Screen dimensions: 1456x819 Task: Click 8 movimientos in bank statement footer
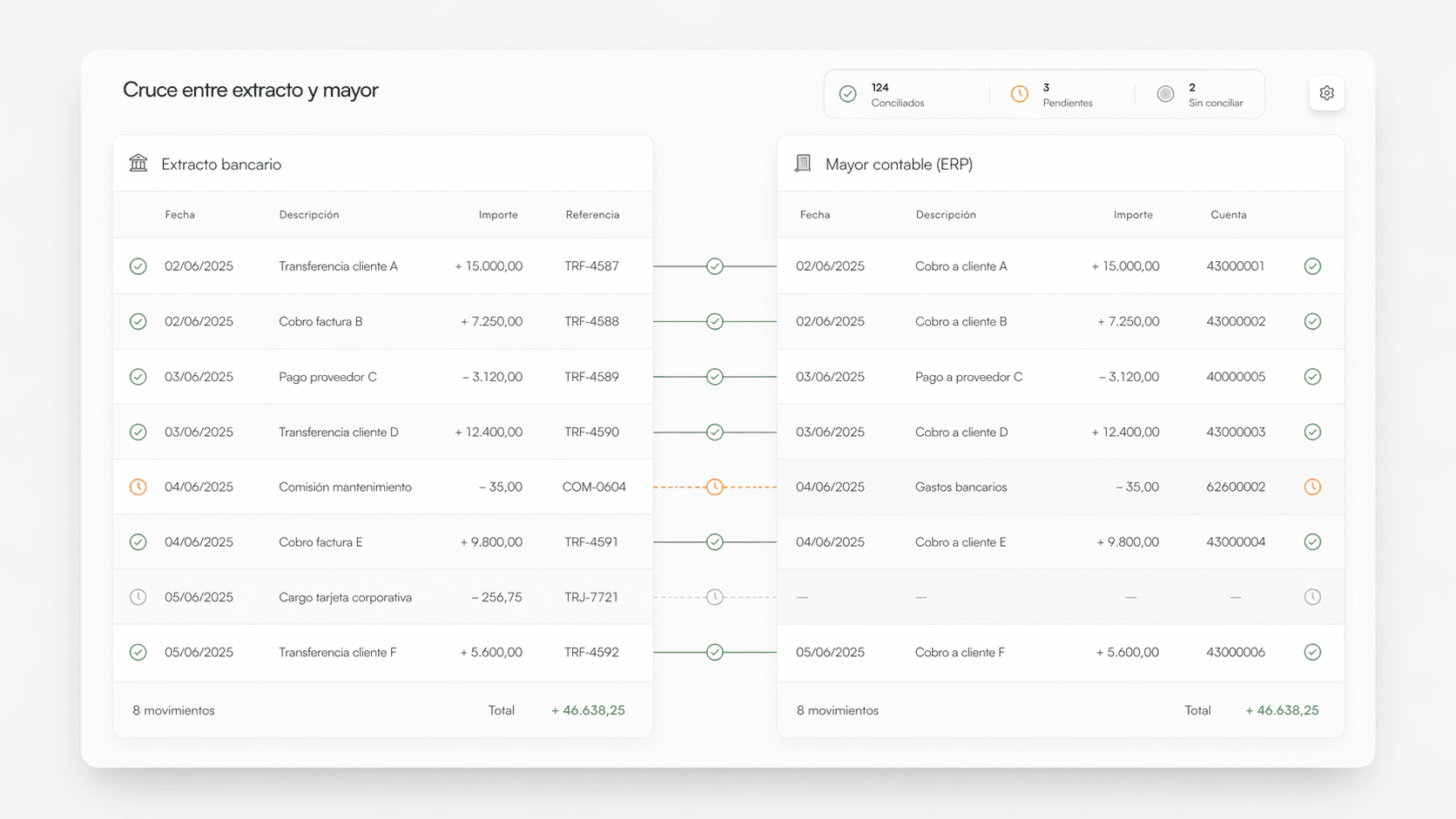(x=173, y=710)
